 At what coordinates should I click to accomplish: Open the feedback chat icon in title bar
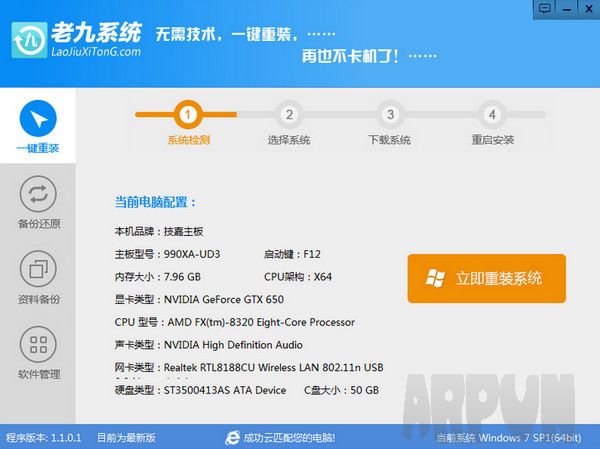point(545,8)
